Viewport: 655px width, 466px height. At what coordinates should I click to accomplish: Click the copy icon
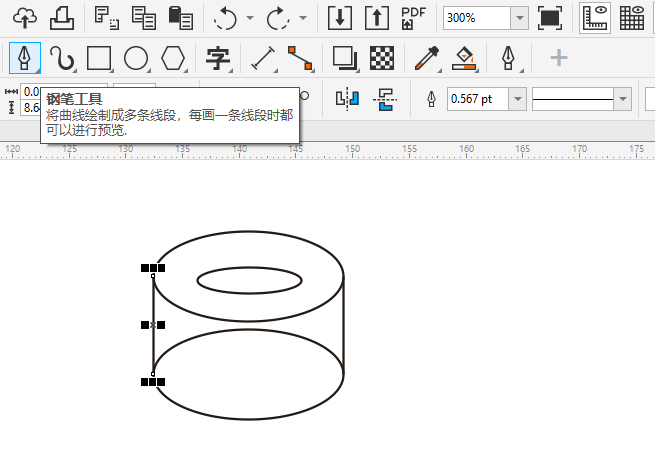tap(143, 18)
